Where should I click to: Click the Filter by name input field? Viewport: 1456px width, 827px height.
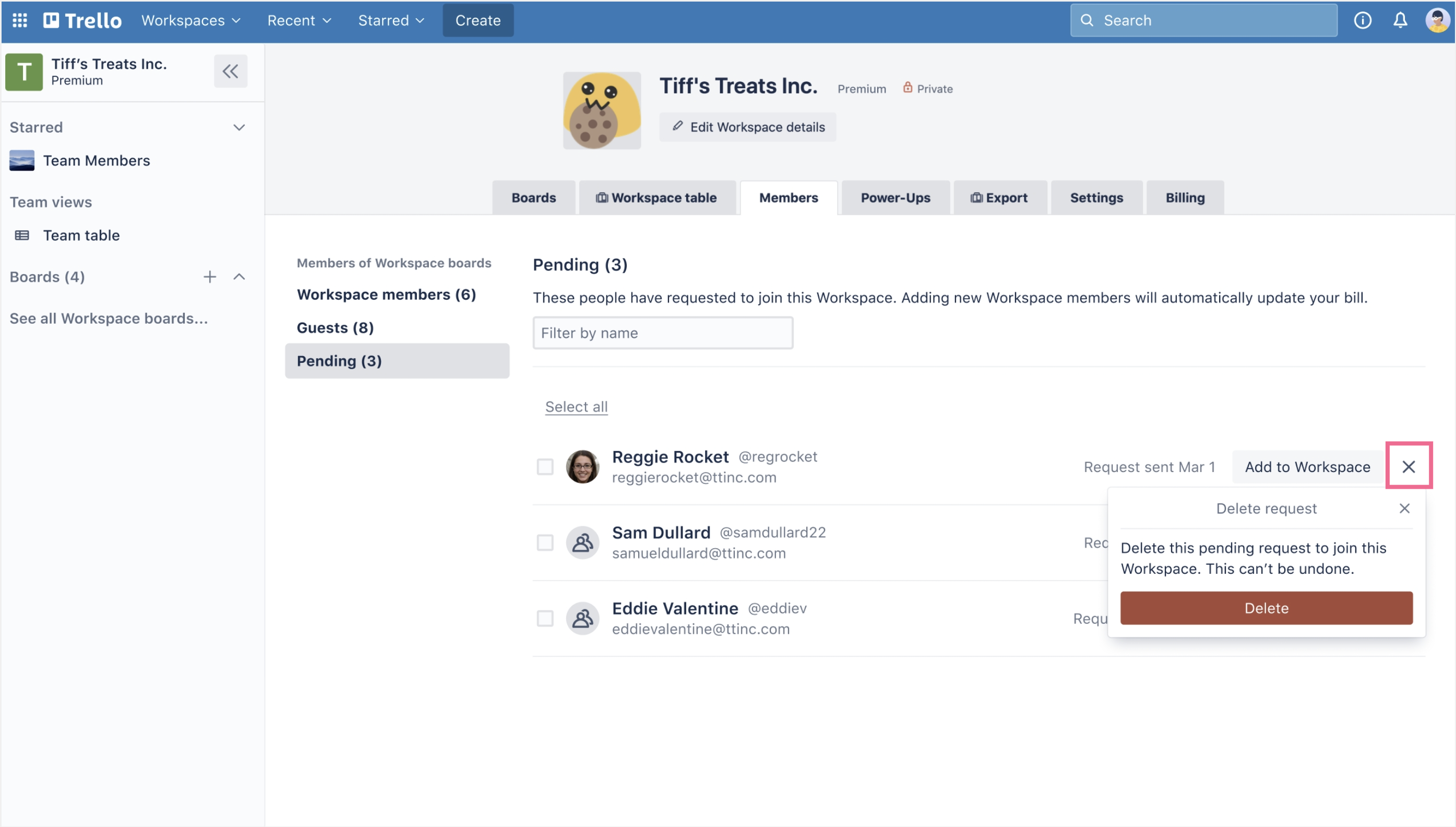point(662,332)
